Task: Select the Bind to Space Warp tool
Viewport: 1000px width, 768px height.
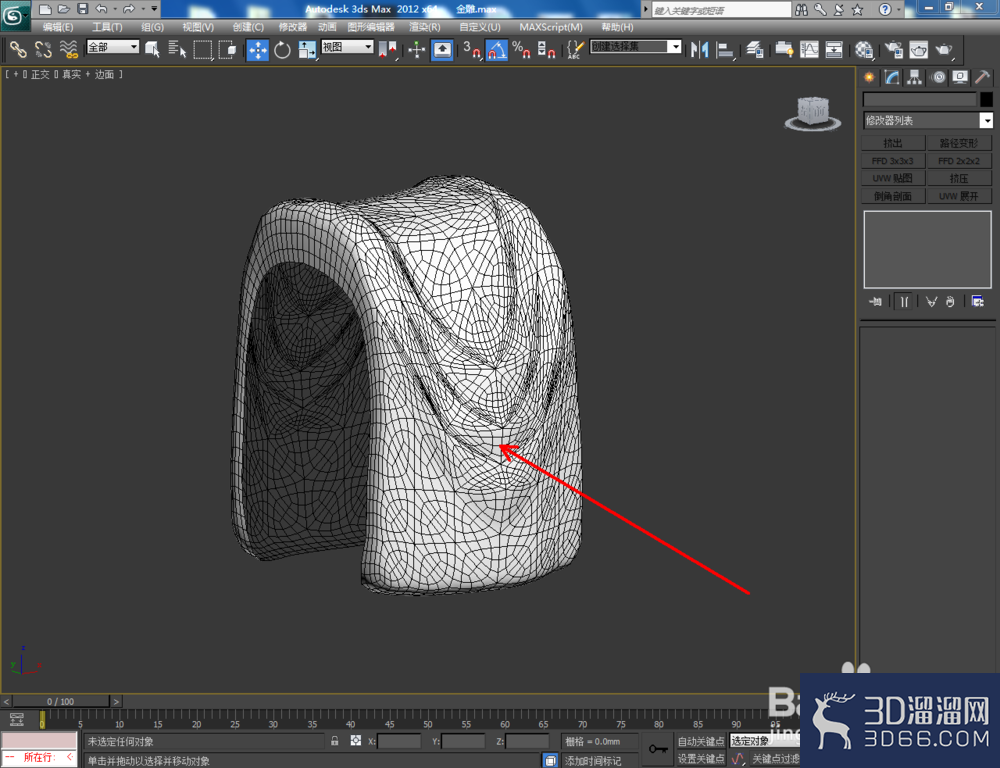Action: (x=68, y=49)
